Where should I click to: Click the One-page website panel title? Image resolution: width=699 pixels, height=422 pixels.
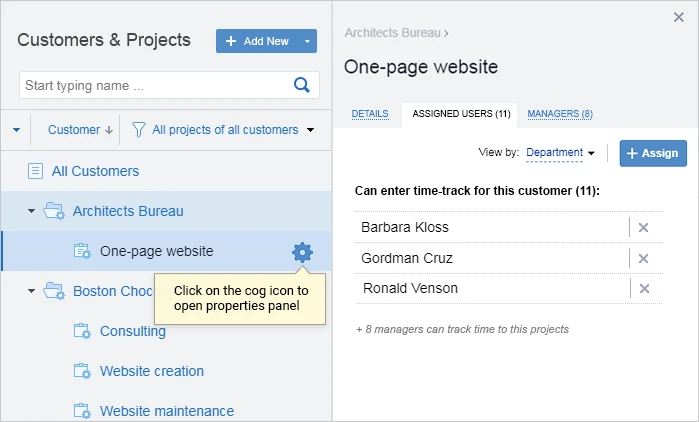pyautogui.click(x=421, y=67)
